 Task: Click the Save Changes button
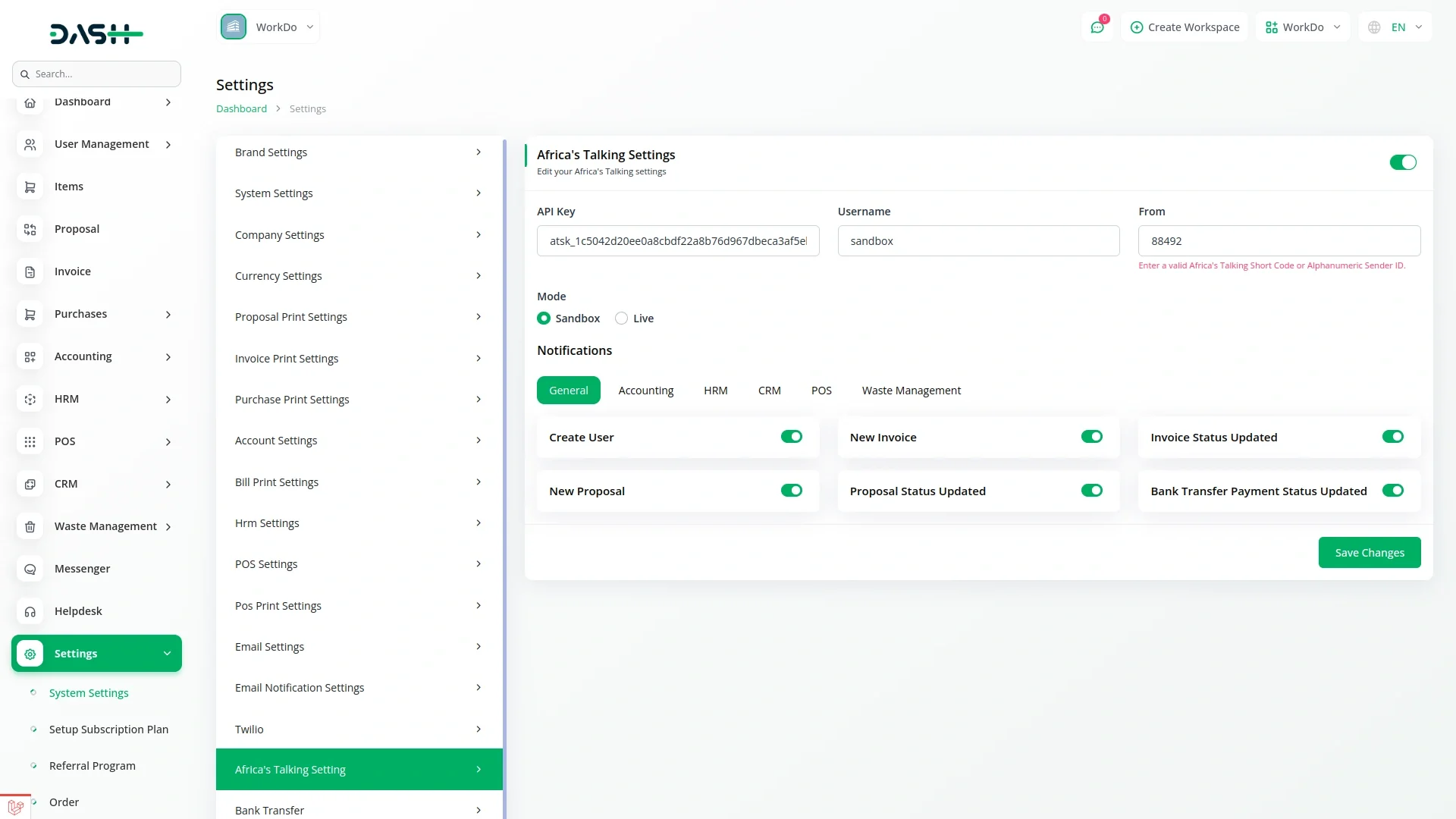(x=1369, y=553)
